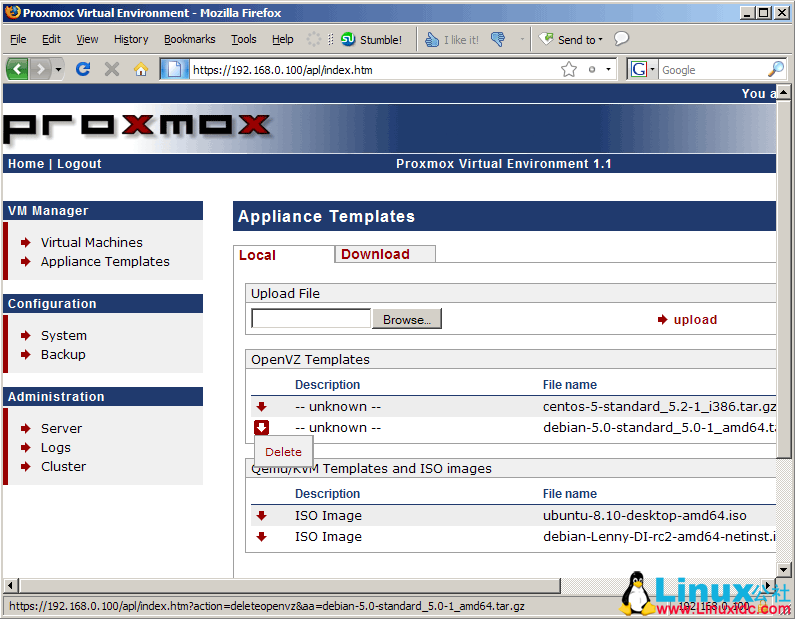Open the Logs administration page
Viewport: 795px width, 619px height.
tap(56, 448)
